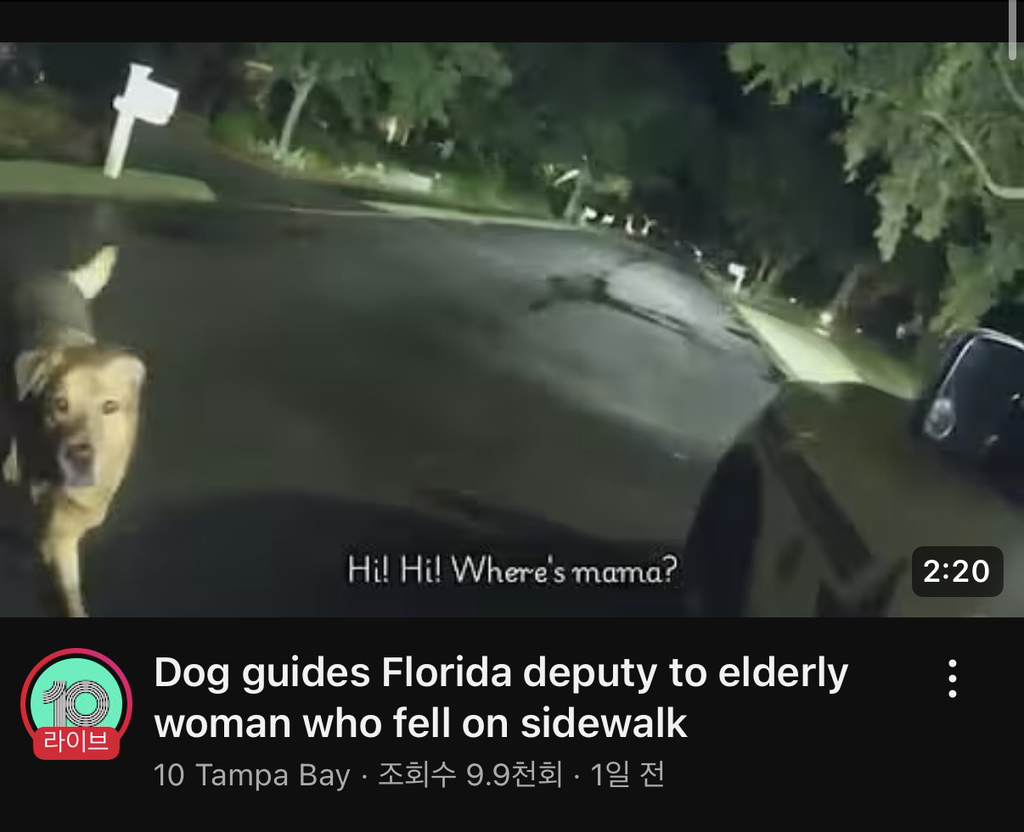Click the road center in the video thumbnail

pyautogui.click(x=418, y=366)
